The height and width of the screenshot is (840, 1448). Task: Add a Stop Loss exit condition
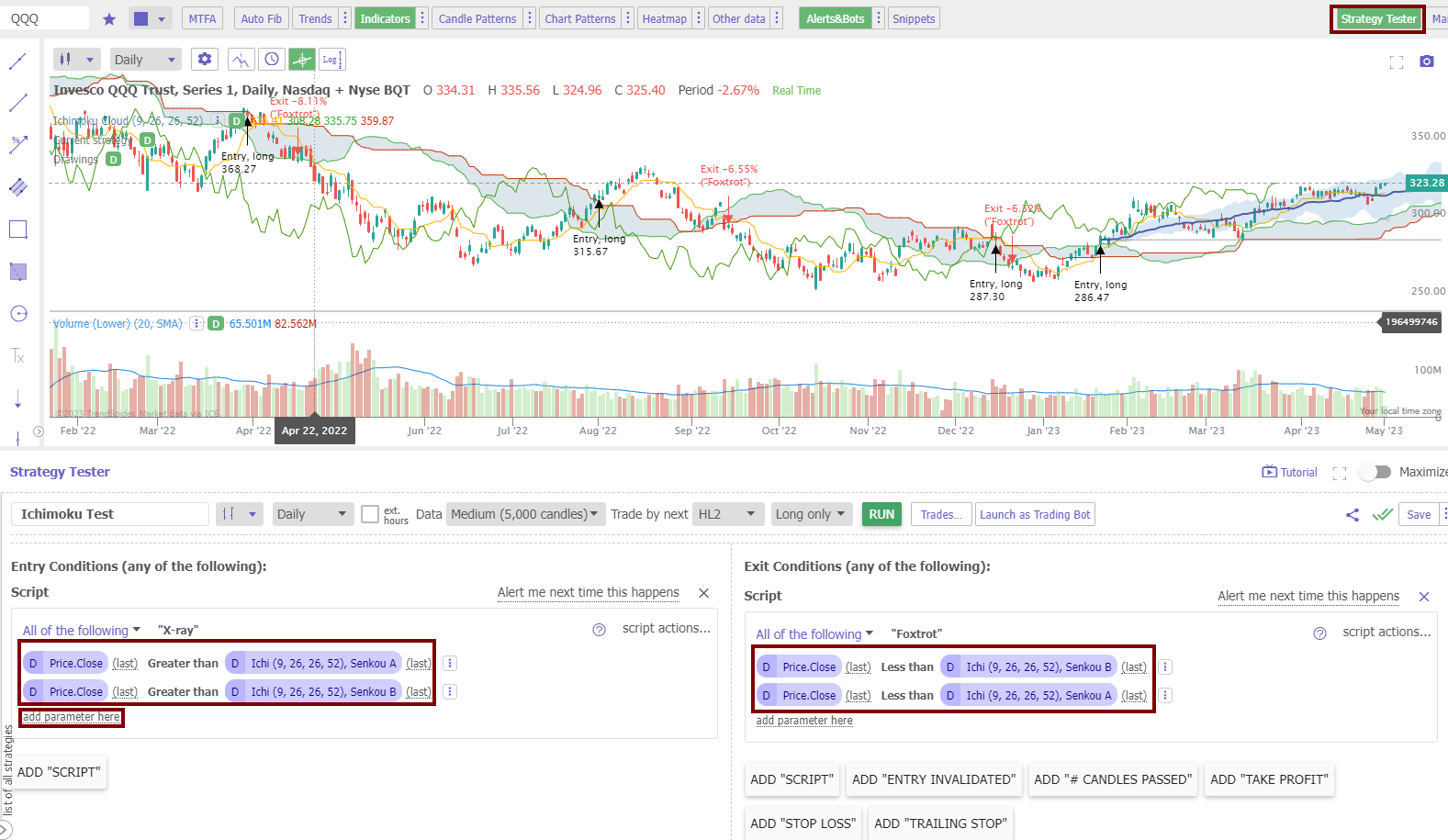(x=802, y=823)
